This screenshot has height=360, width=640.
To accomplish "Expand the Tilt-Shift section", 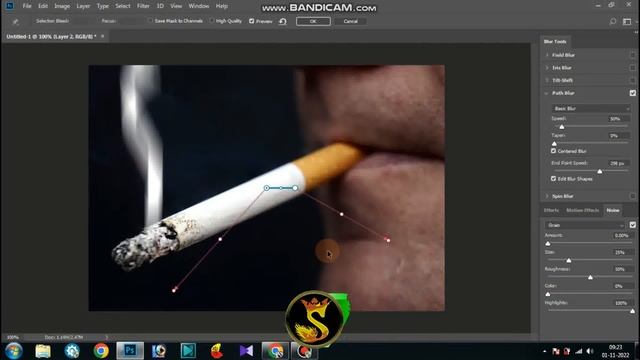I will [x=547, y=80].
